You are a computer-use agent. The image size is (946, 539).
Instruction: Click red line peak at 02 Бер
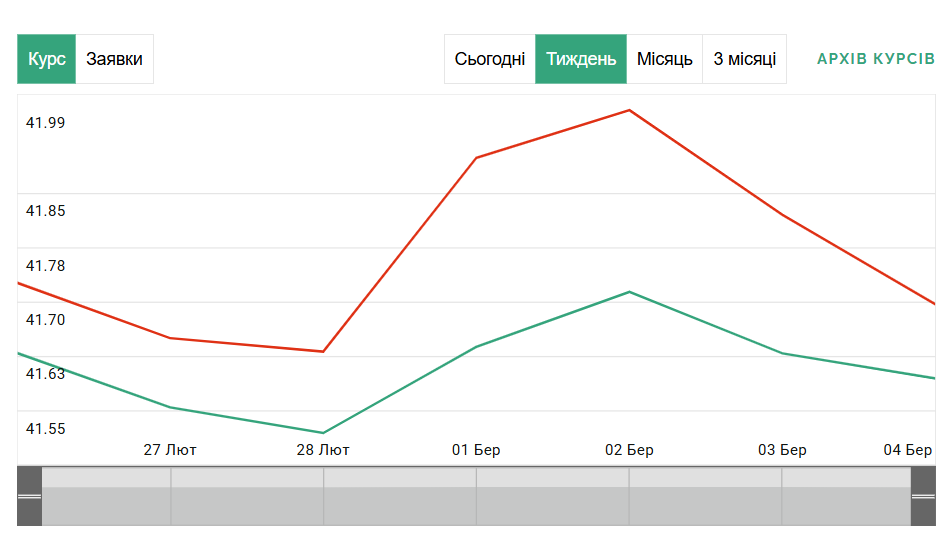coord(629,110)
